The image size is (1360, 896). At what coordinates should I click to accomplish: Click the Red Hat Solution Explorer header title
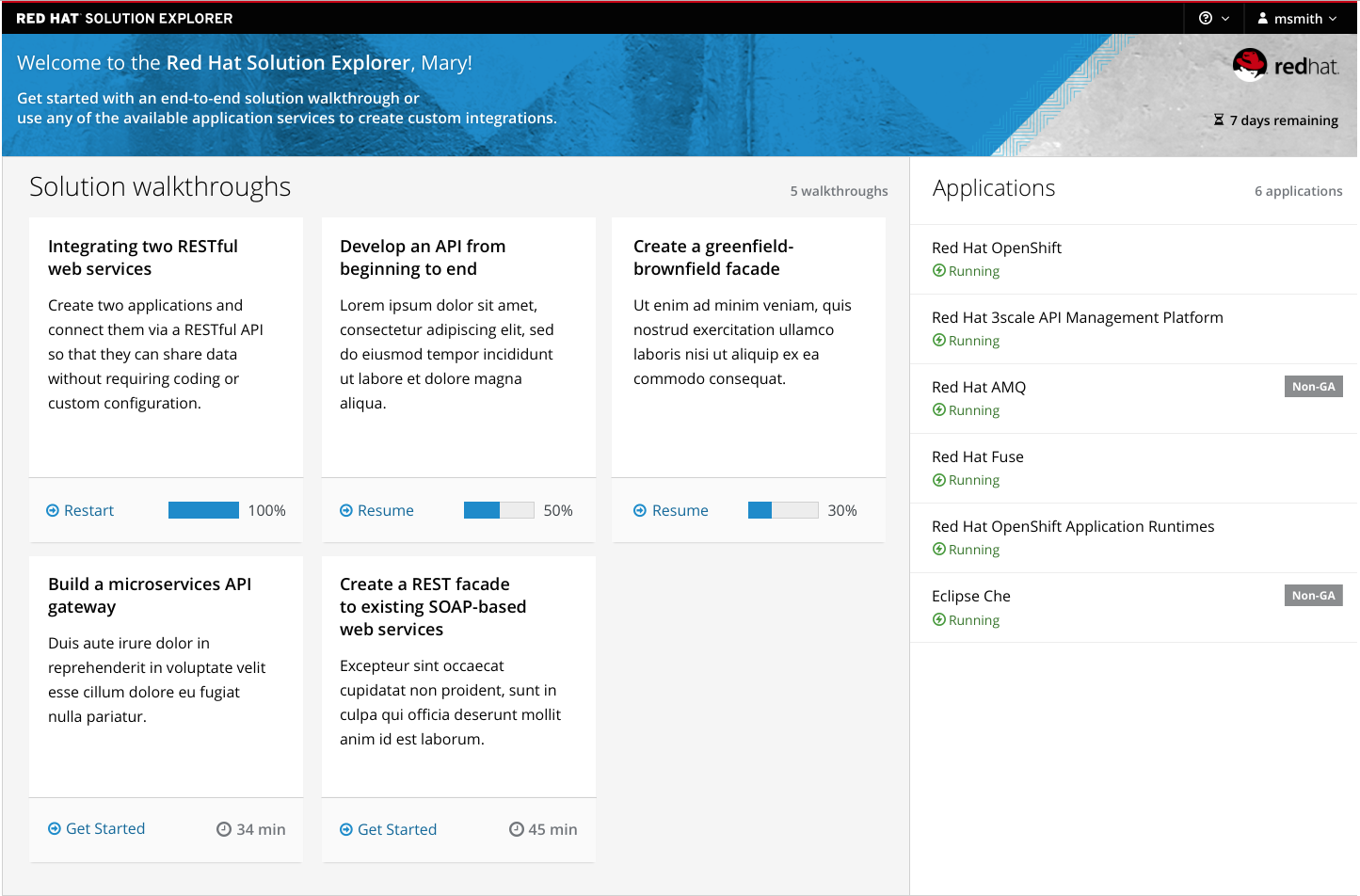pyautogui.click(x=124, y=18)
